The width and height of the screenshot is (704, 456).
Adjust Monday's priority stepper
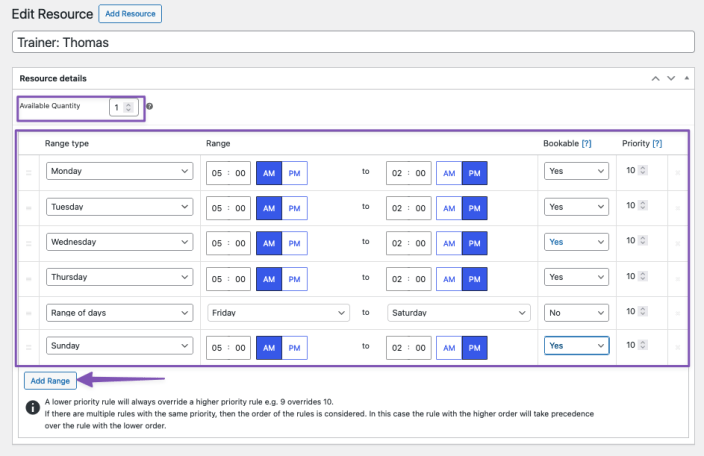[x=643, y=170]
